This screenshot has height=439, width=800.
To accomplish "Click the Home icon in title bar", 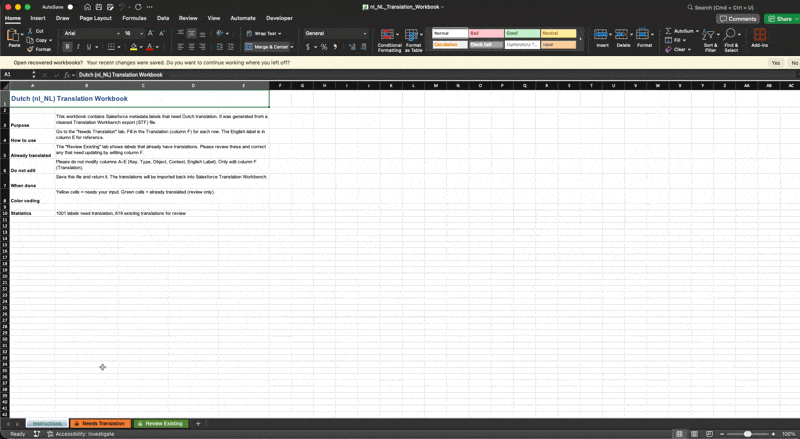I will click(x=87, y=7).
